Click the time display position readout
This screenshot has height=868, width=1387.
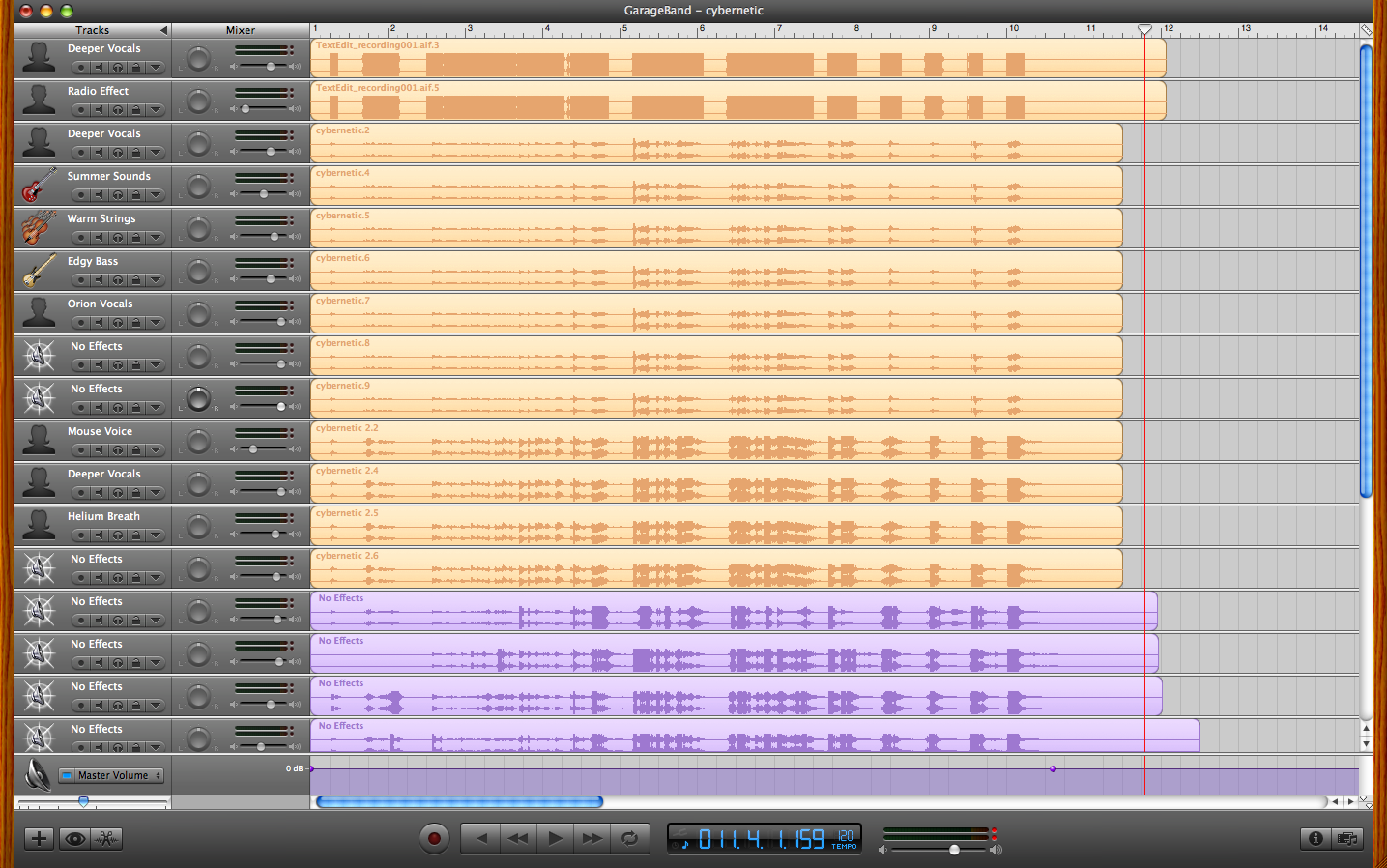[x=761, y=839]
